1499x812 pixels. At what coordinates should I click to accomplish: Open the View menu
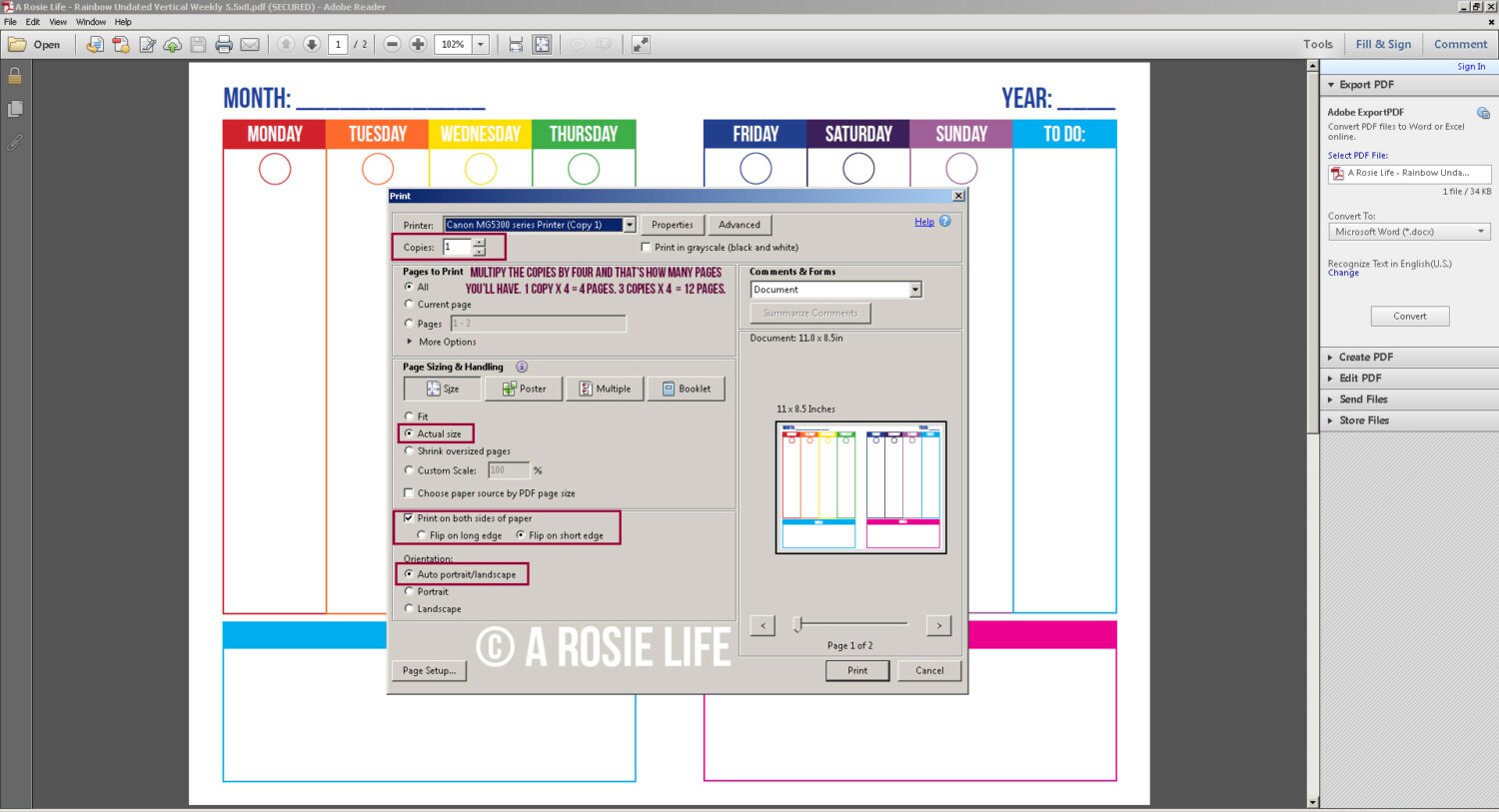58,21
